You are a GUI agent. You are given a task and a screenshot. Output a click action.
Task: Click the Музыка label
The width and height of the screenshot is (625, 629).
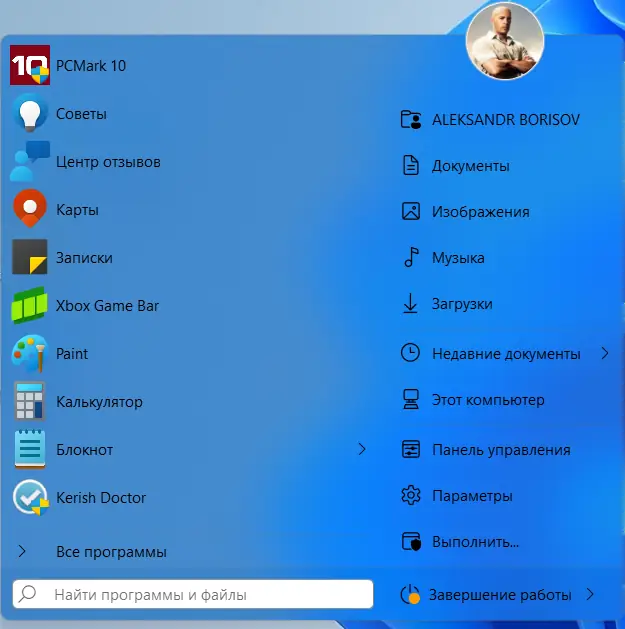[458, 258]
